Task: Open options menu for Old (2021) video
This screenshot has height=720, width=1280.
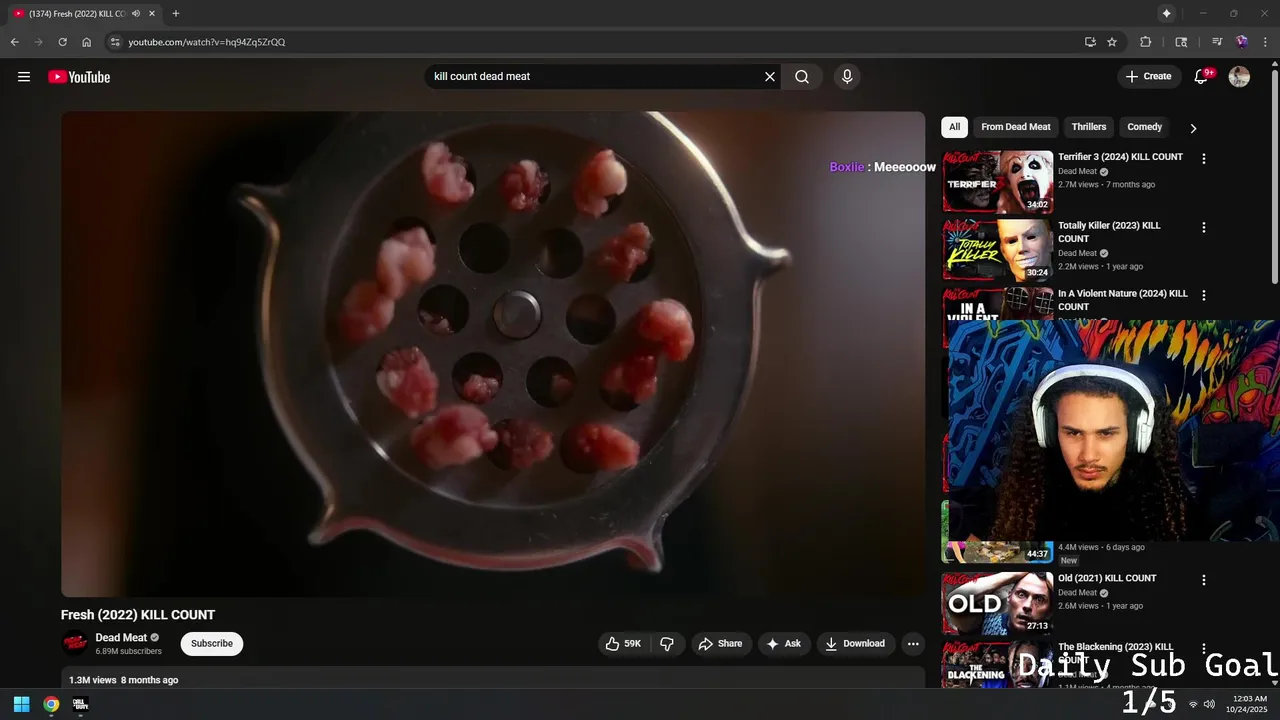Action: (x=1204, y=580)
